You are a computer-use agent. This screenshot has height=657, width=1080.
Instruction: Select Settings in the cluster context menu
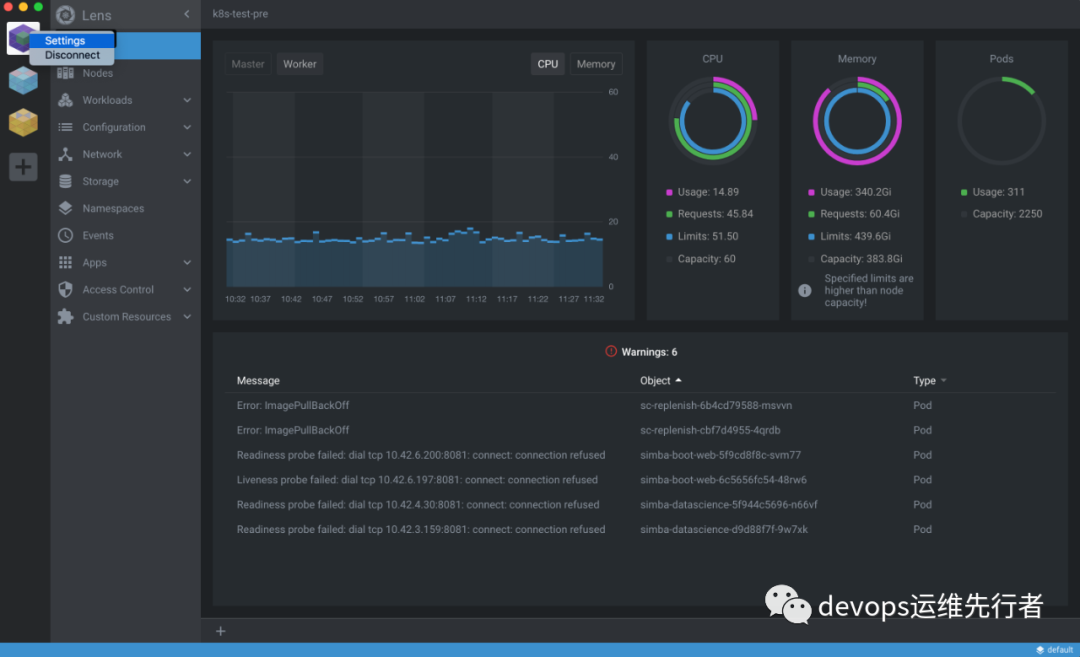[72, 41]
